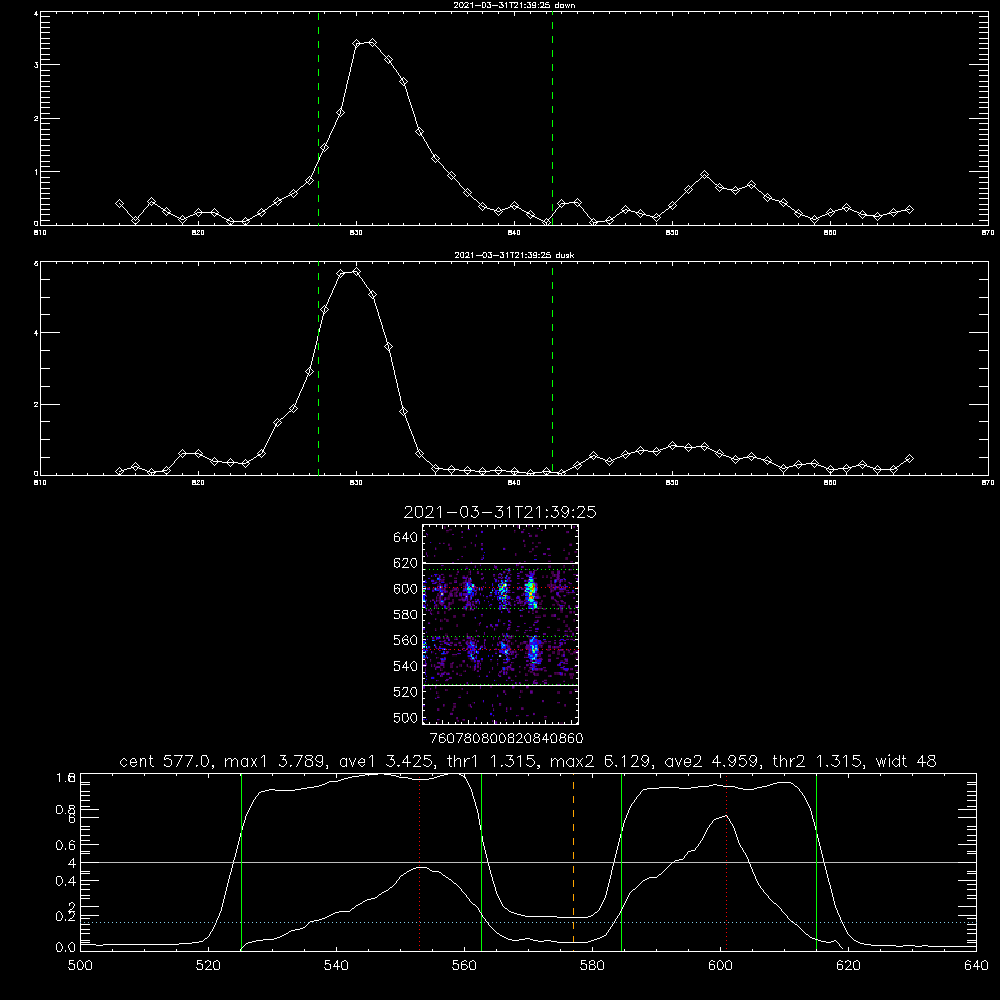
Task: Click the orange dashed center line marker
Action: tap(573, 861)
